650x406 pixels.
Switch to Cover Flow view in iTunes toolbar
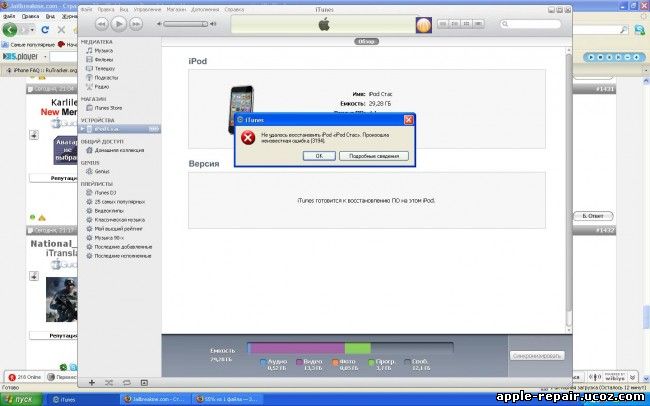click(478, 24)
